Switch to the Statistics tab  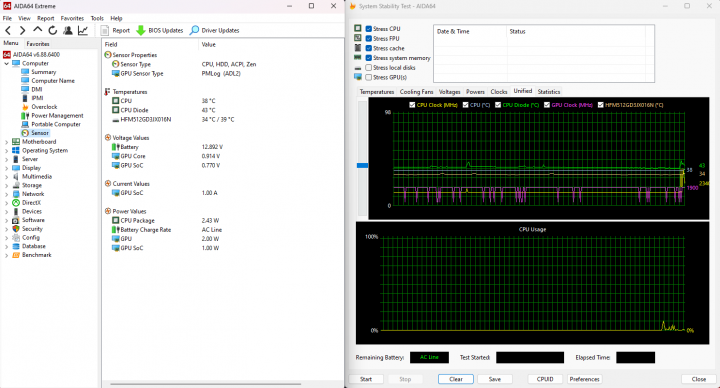tap(549, 92)
